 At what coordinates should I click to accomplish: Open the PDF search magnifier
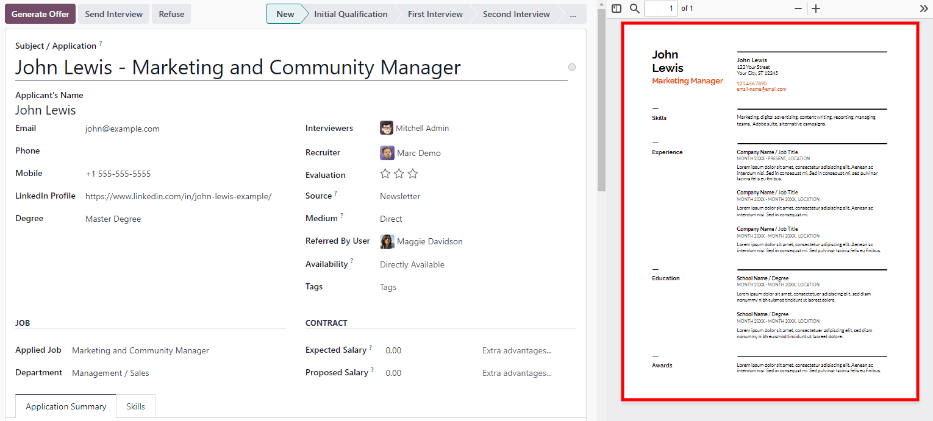(635, 8)
